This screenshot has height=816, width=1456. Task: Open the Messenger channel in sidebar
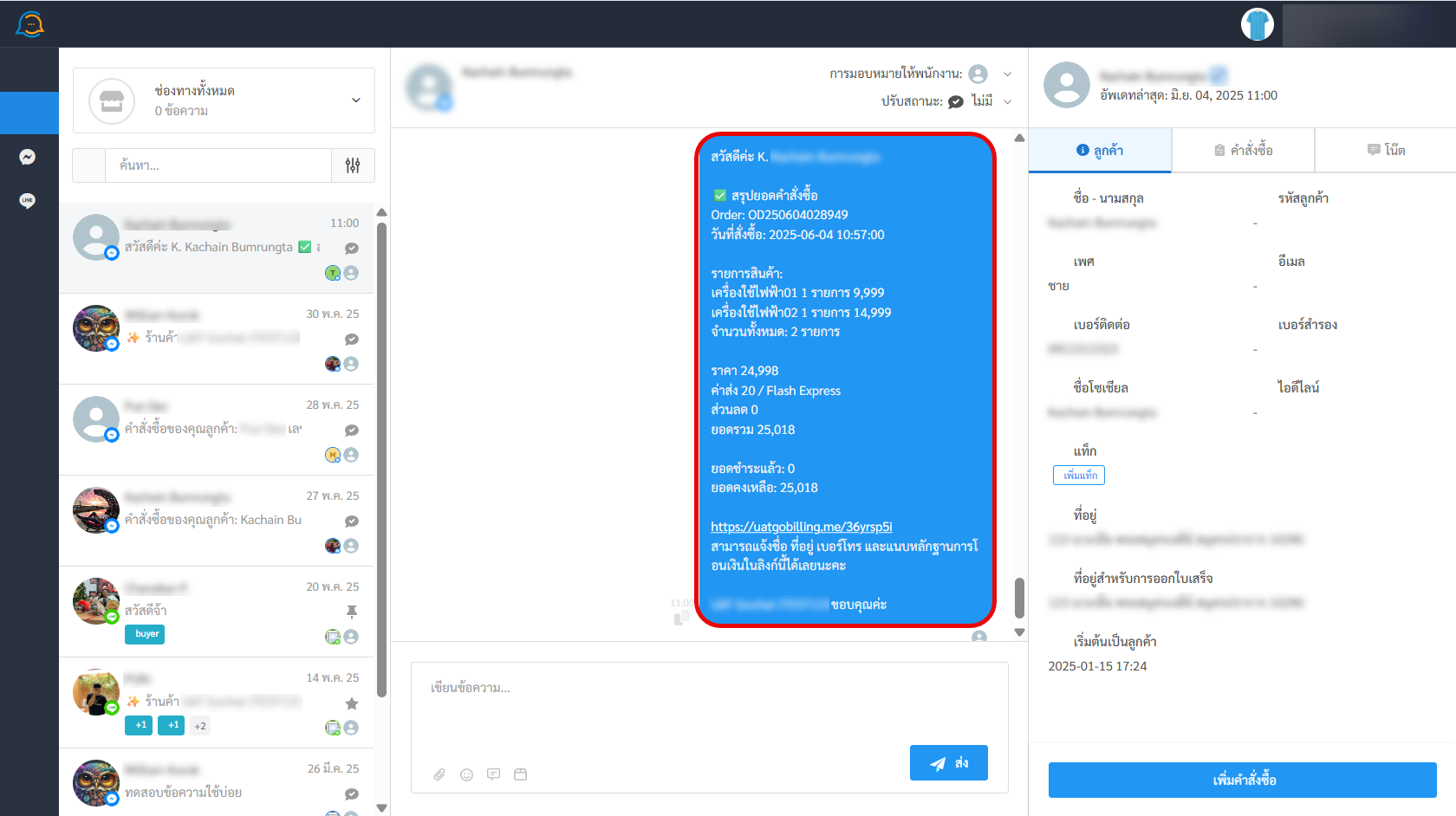(x=28, y=157)
